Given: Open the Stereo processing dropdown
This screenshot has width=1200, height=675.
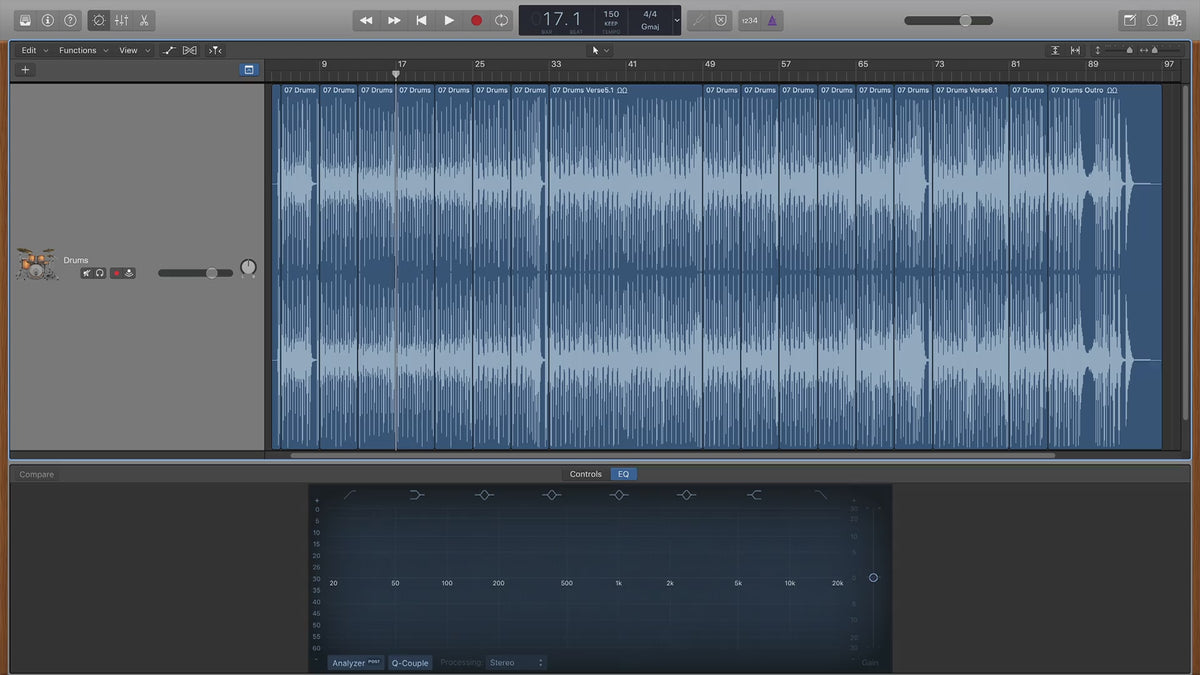Looking at the screenshot, I should click(516, 663).
